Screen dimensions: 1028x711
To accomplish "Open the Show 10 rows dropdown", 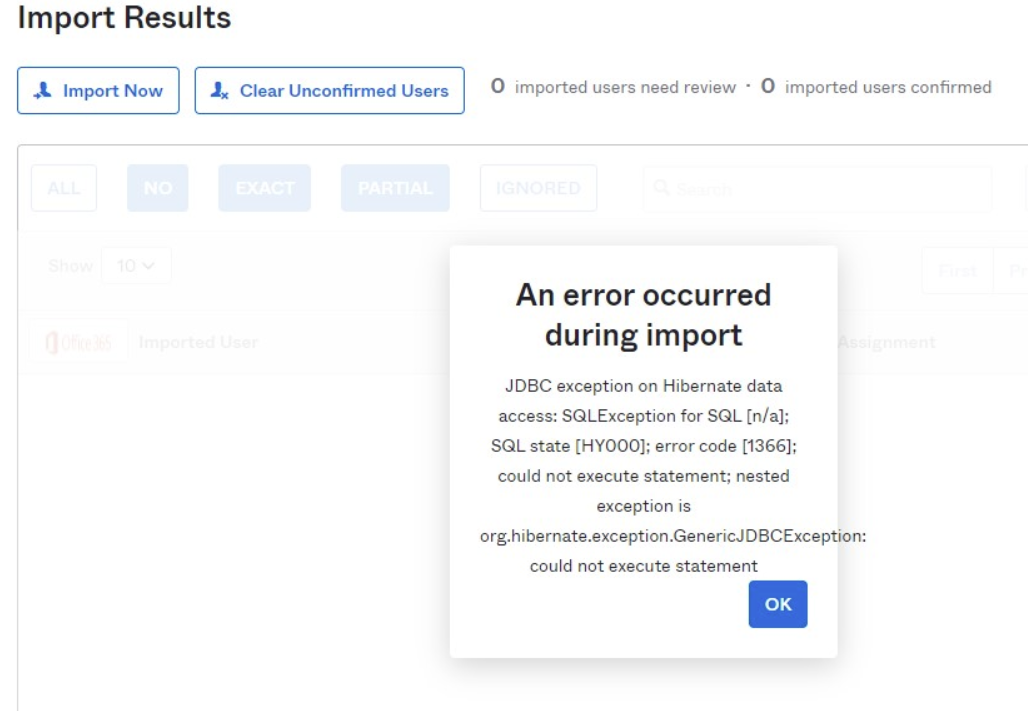I will pos(136,267).
